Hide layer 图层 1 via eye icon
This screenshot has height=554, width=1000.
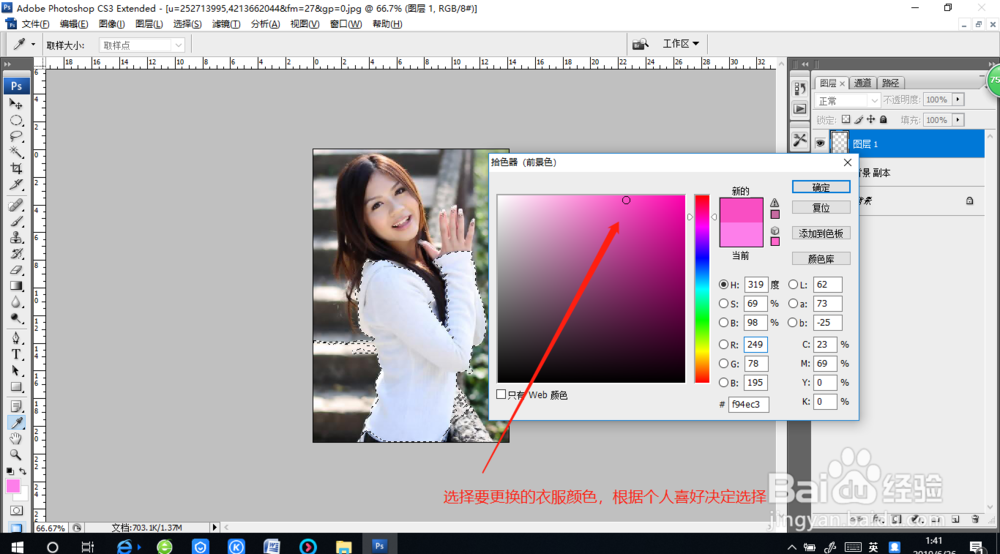[x=820, y=143]
